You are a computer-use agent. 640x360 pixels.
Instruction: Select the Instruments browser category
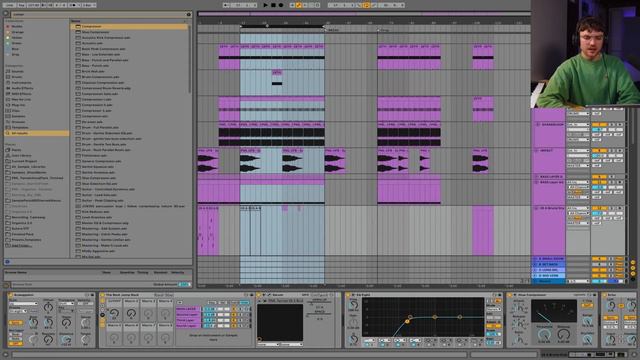coord(21,83)
